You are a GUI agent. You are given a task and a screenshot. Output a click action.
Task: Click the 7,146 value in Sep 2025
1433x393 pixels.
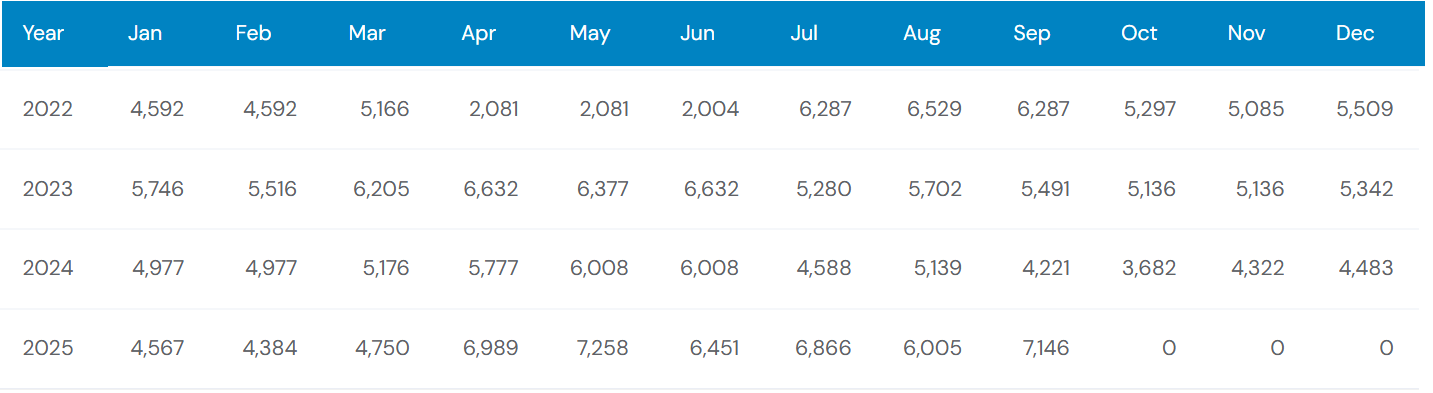(1043, 348)
